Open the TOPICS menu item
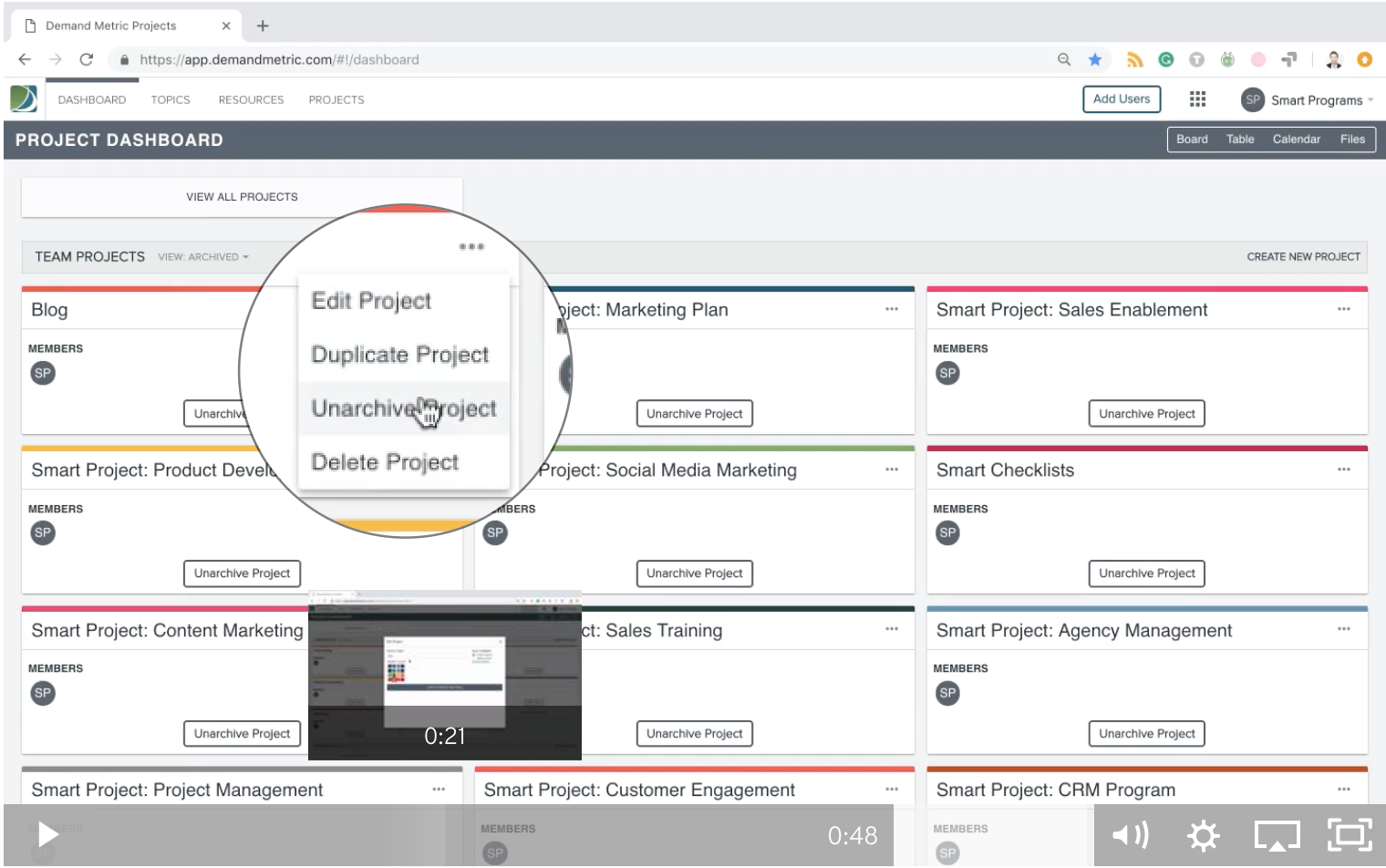The height and width of the screenshot is (868, 1386). click(x=171, y=99)
